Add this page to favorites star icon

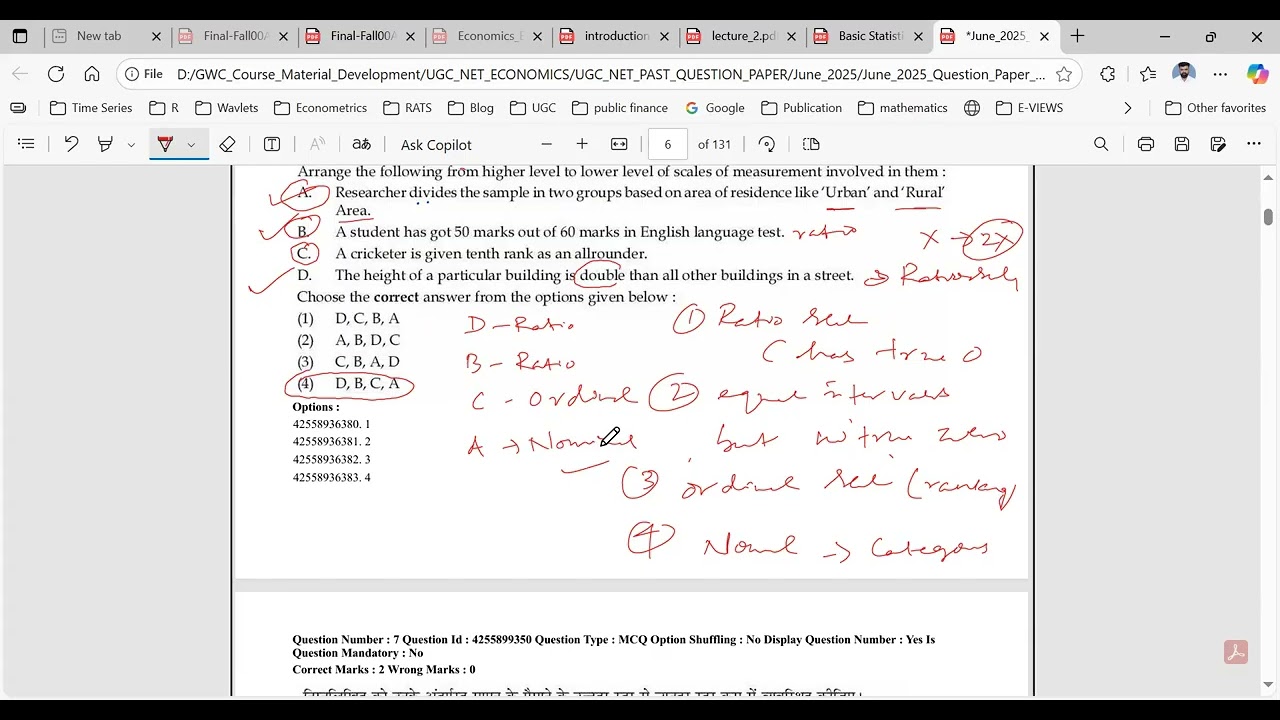(x=1064, y=74)
